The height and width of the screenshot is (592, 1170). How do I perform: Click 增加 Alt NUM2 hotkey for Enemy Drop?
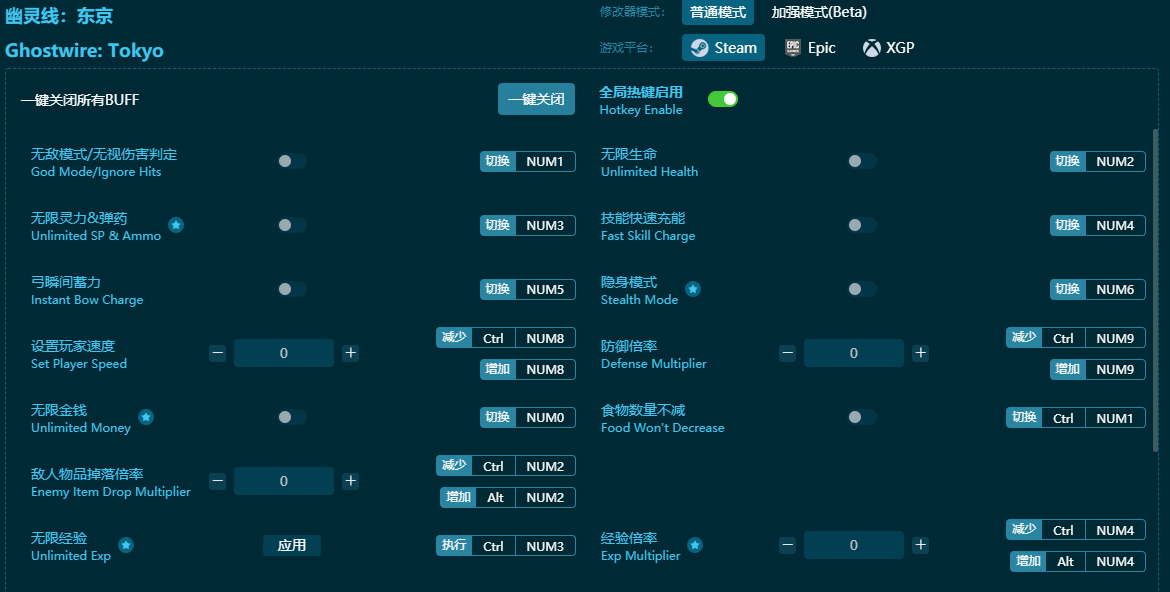tap(508, 497)
